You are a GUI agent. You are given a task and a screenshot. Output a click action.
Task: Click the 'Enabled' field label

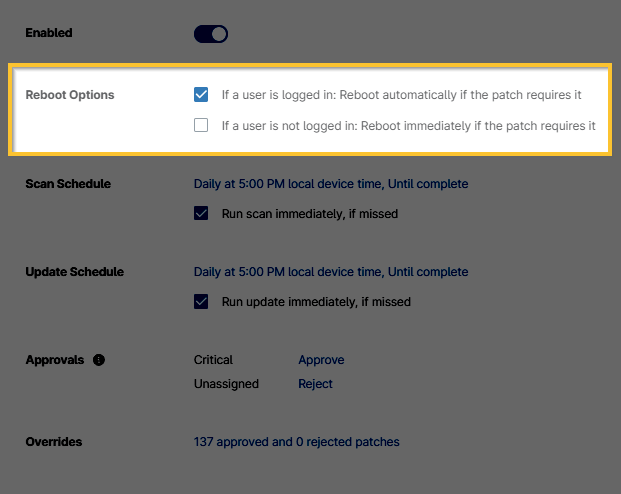click(49, 33)
